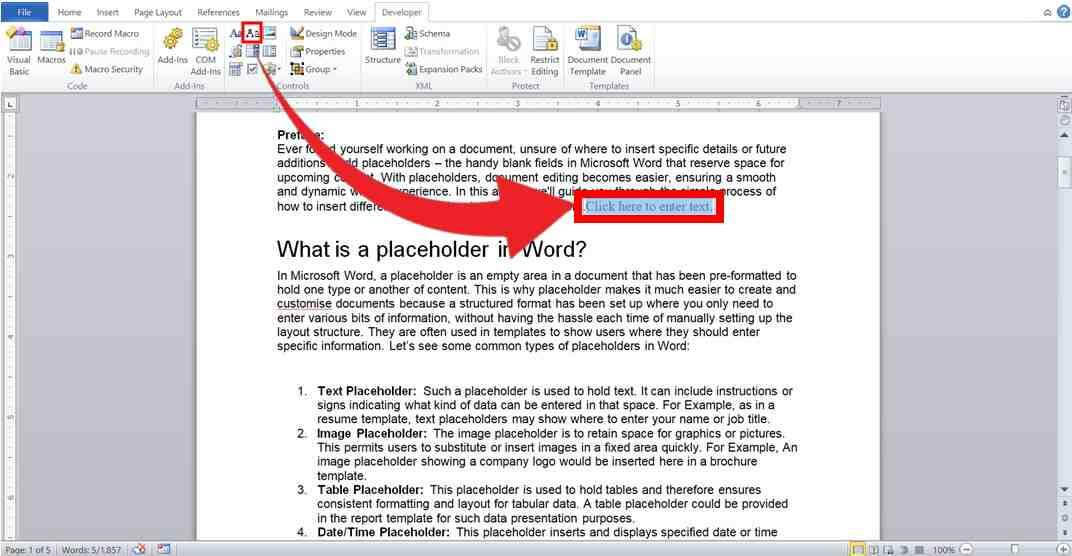Insert a Plain Text content control
The width and height of the screenshot is (1072, 556).
252,33
